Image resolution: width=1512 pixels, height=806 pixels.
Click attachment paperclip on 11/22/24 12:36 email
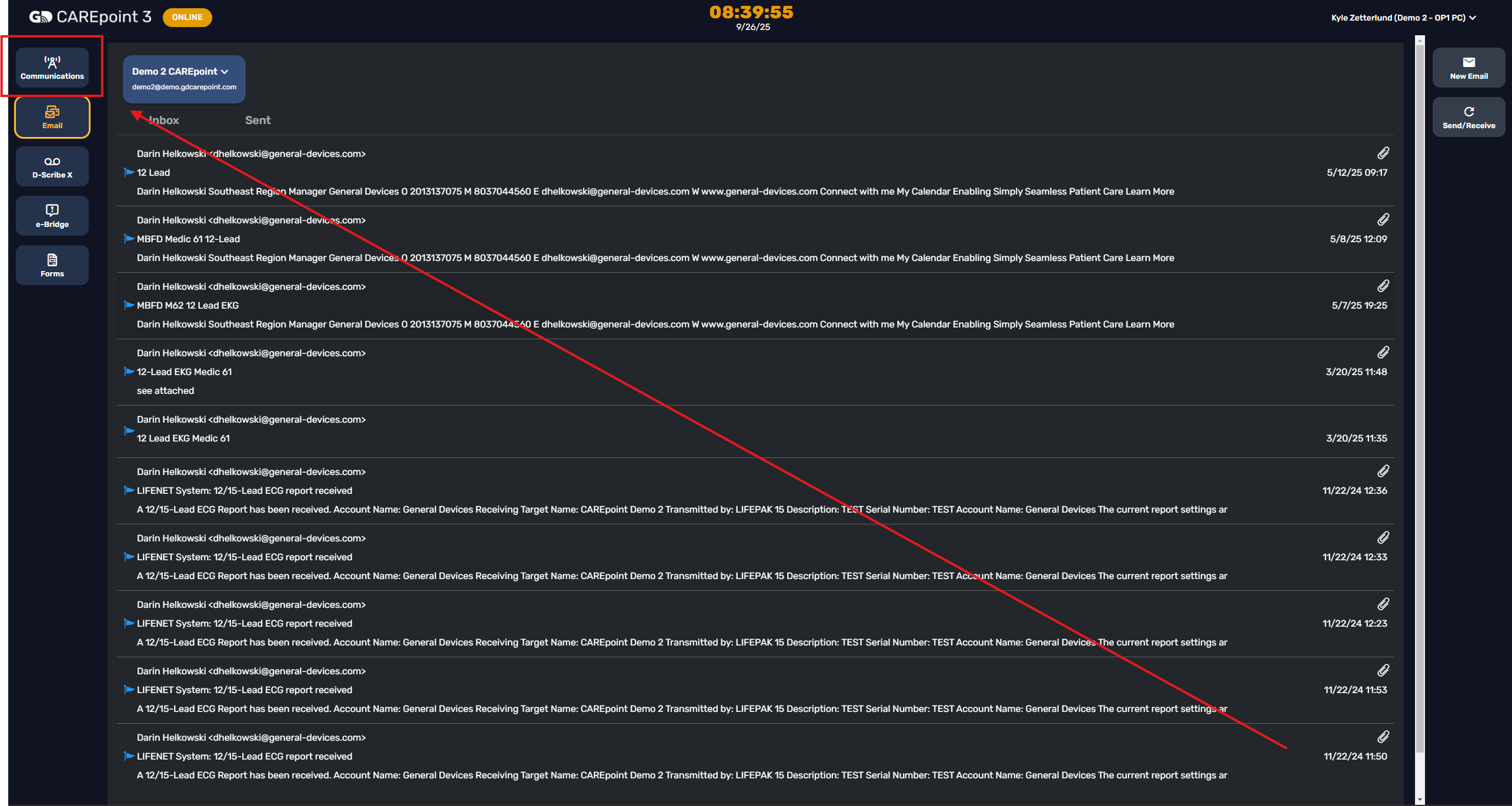pos(1383,471)
